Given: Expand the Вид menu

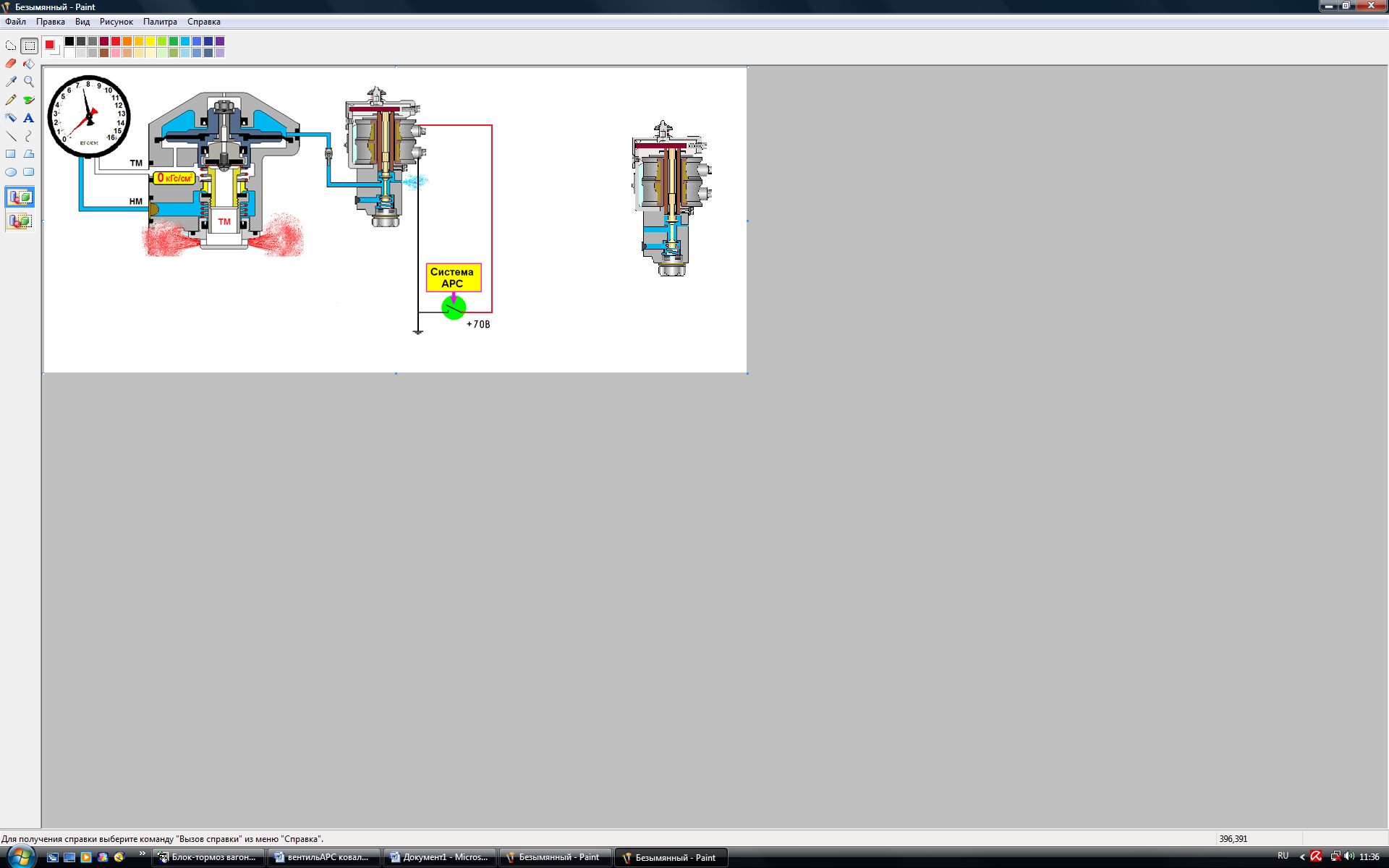Looking at the screenshot, I should (x=82, y=22).
